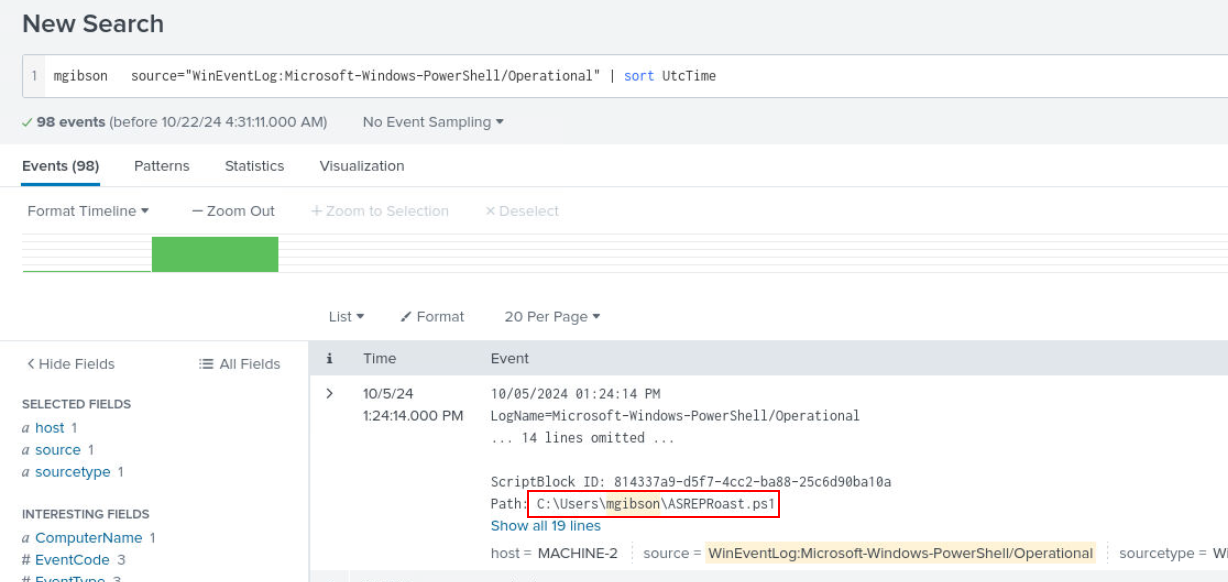
Task: Open the 20 Per Page dropdown
Action: (552, 316)
